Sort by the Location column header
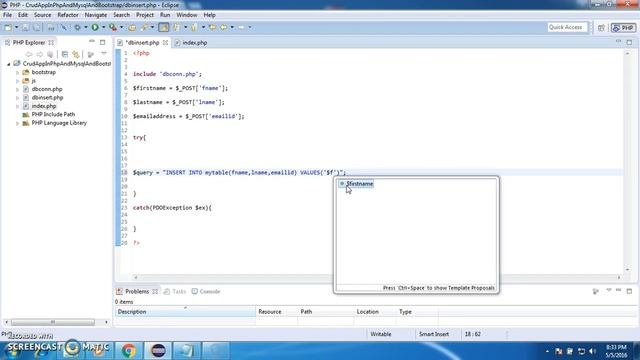 (375, 312)
